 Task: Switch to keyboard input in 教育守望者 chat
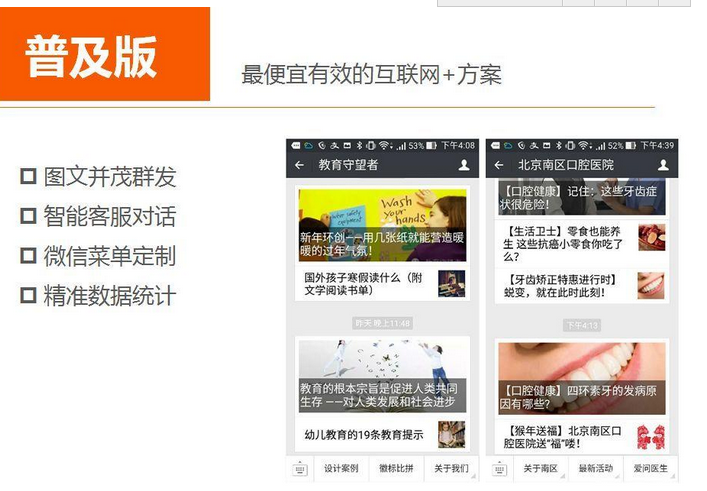pos(300,469)
